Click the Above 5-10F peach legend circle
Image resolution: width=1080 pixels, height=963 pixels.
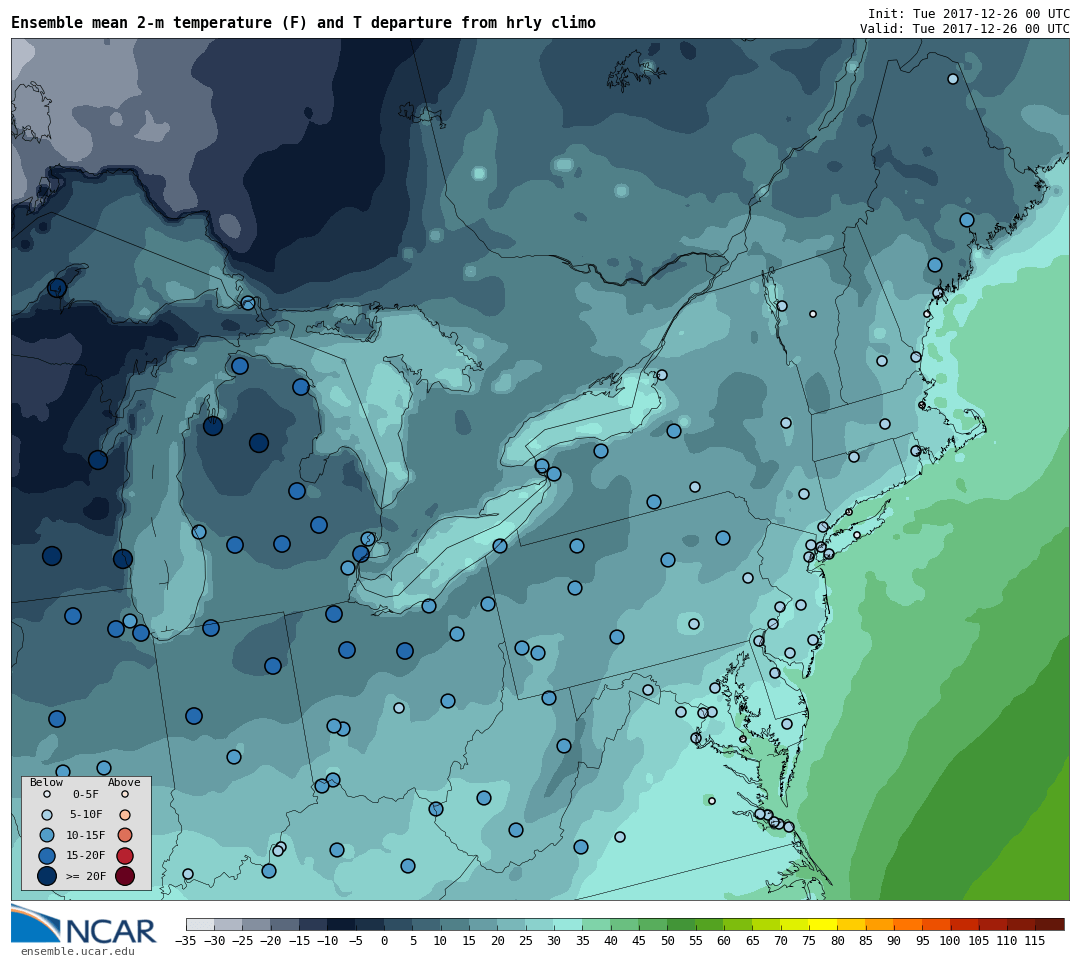pyautogui.click(x=125, y=814)
